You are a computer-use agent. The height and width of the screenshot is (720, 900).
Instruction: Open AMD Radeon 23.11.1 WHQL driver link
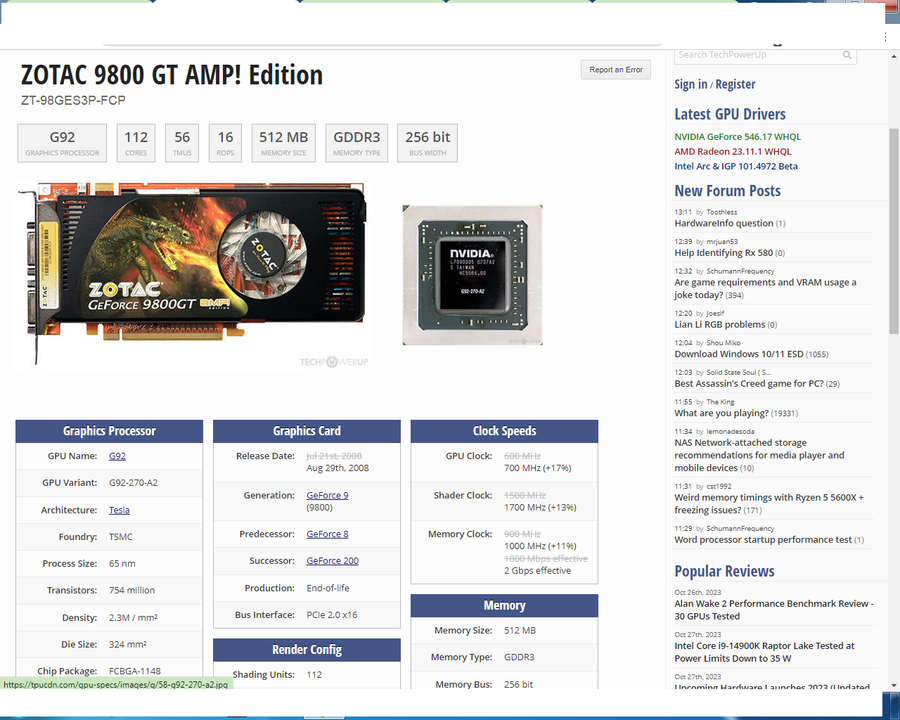732,152
